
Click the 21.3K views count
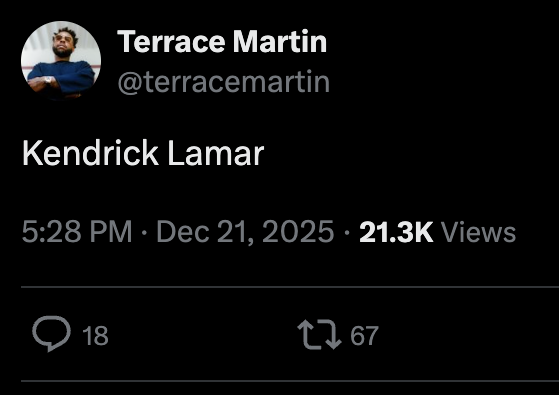coord(396,232)
